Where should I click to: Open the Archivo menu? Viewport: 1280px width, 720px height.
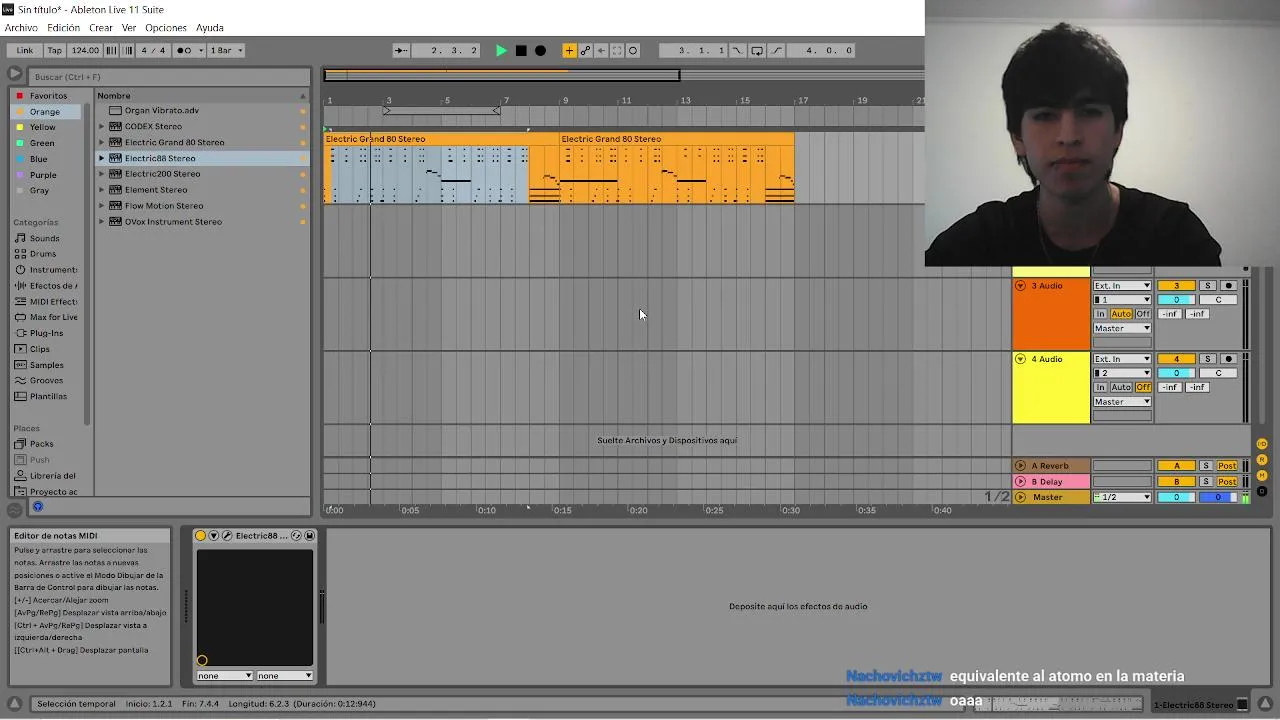[x=21, y=28]
